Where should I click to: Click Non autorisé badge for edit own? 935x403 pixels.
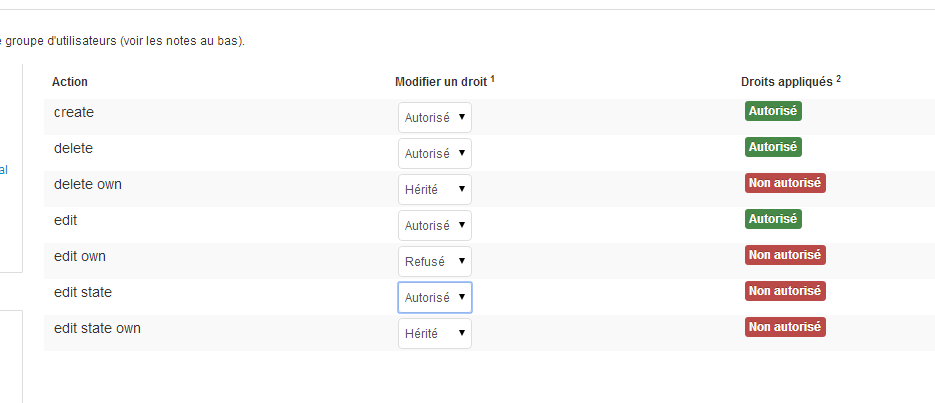pyautogui.click(x=785, y=255)
